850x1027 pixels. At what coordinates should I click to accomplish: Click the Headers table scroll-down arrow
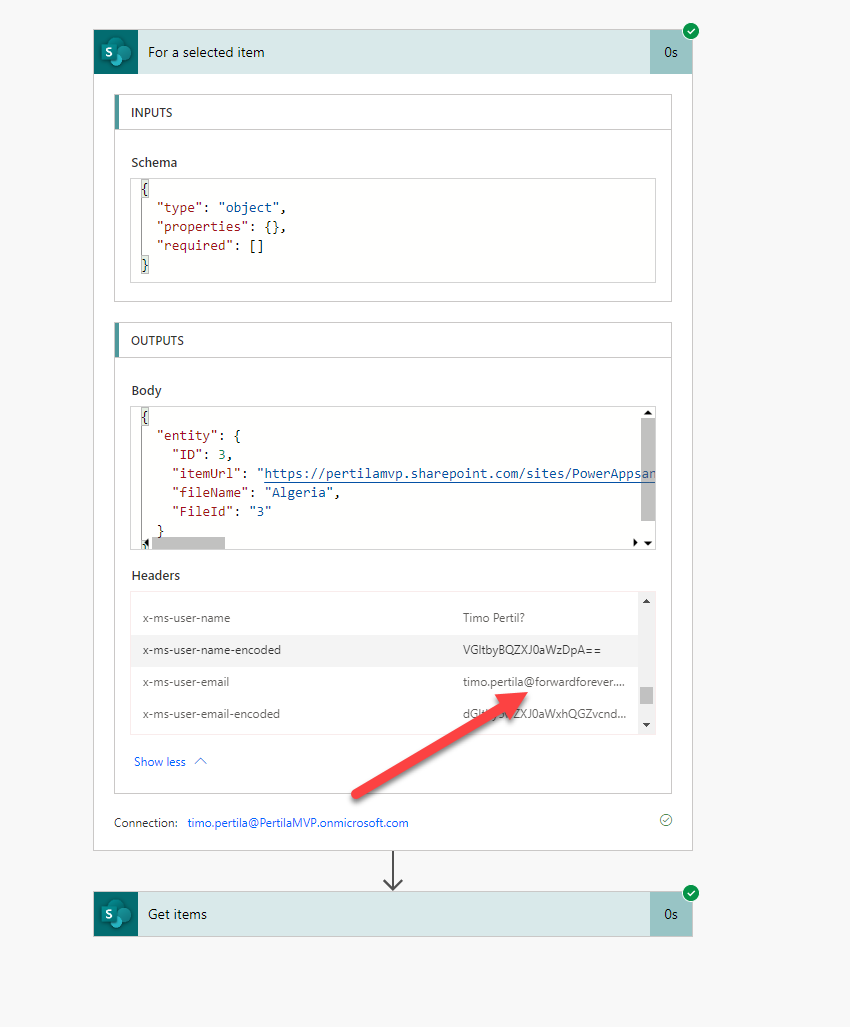(646, 723)
